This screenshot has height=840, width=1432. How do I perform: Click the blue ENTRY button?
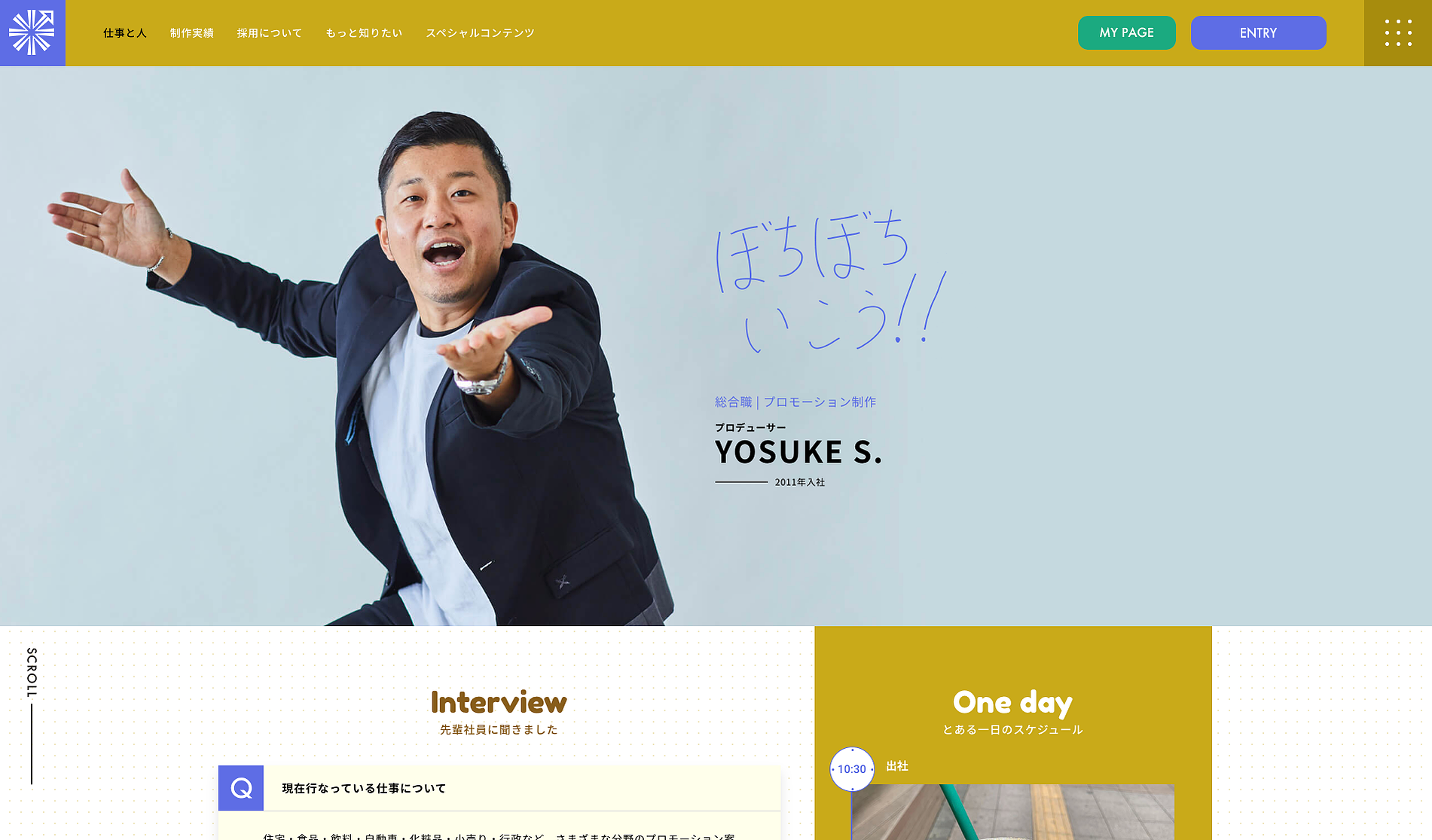(1259, 32)
